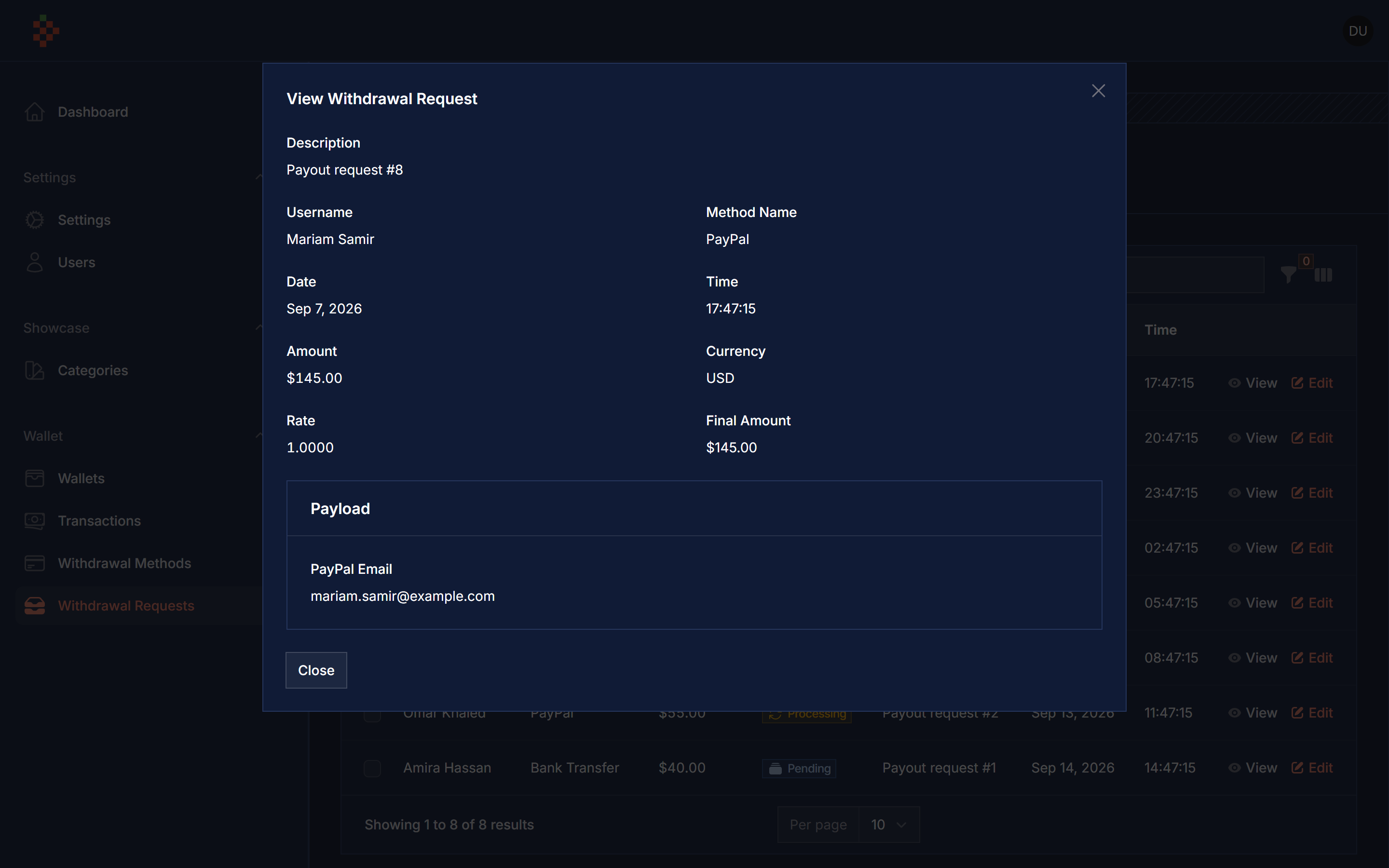The image size is (1389, 868).
Task: Select the Amira Hassan row checkbox
Action: click(x=372, y=768)
